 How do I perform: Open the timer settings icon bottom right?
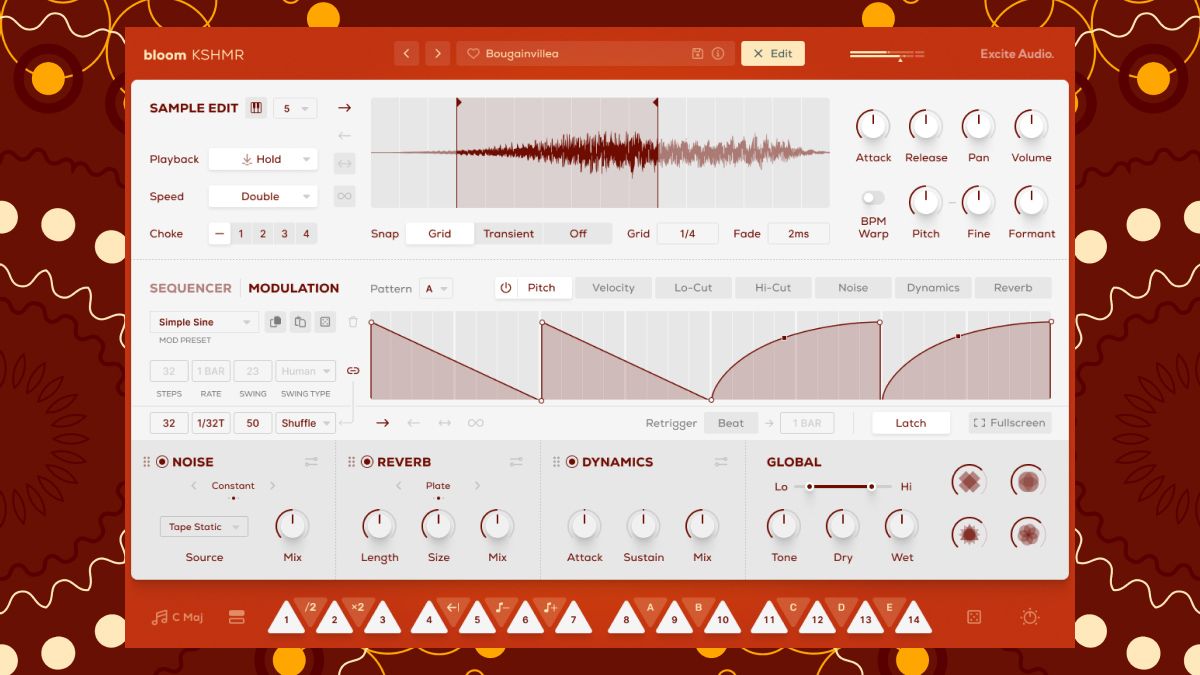point(1030,617)
